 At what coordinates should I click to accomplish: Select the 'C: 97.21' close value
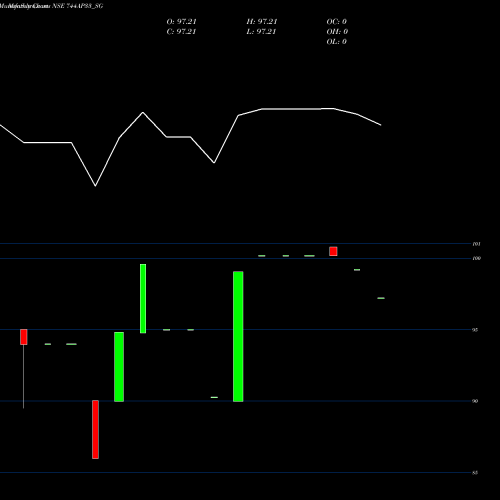(181, 32)
